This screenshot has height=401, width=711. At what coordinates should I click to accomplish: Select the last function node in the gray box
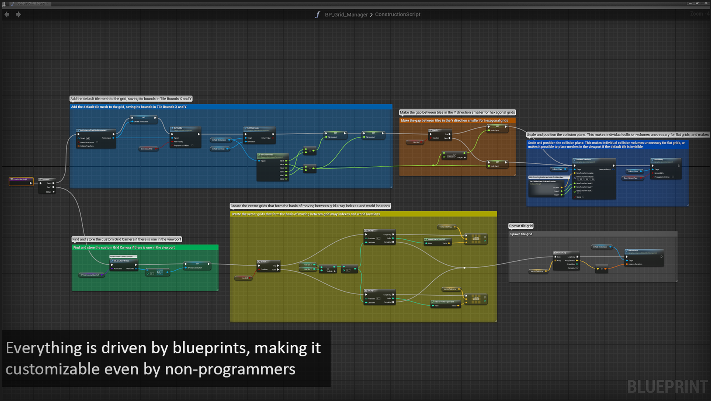[x=644, y=257]
